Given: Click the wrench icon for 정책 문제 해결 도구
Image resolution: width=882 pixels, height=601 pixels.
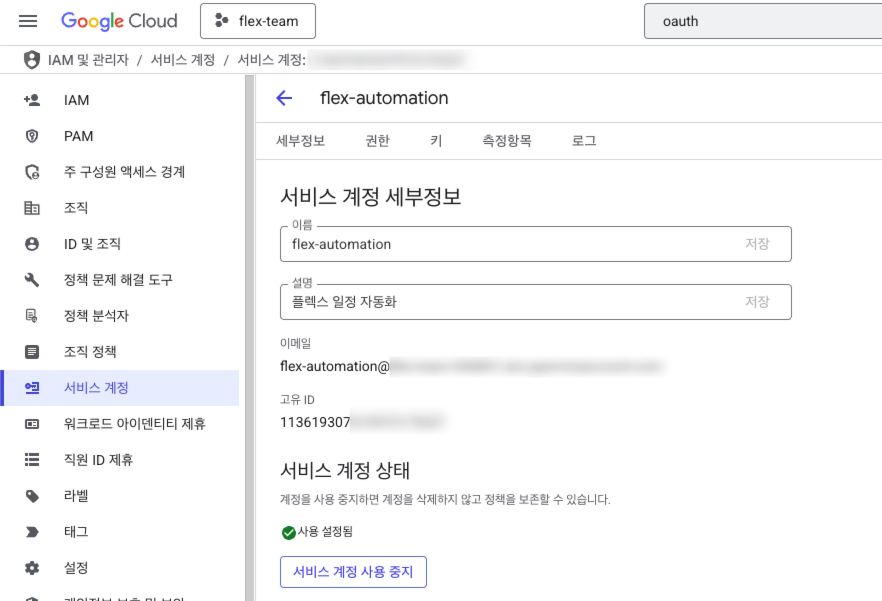Looking at the screenshot, I should coord(32,280).
